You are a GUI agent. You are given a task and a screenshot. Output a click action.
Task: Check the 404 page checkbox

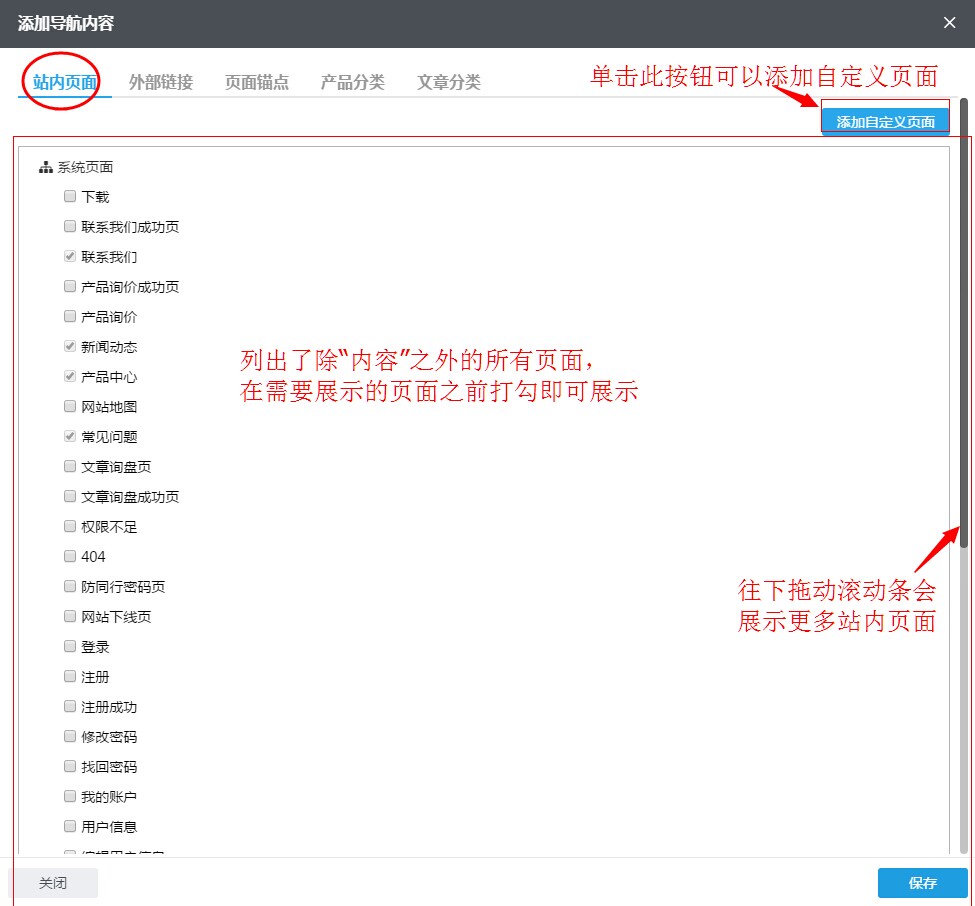click(69, 556)
